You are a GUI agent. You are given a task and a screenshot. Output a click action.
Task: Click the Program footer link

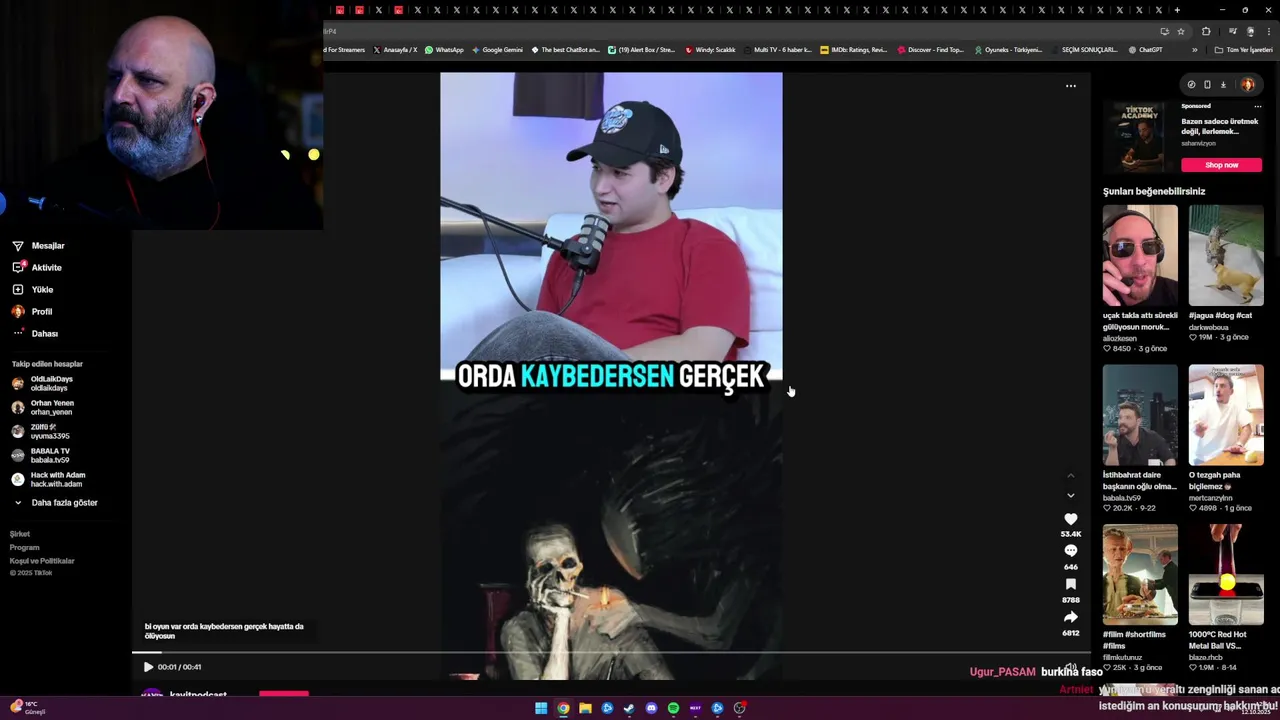pyautogui.click(x=25, y=547)
